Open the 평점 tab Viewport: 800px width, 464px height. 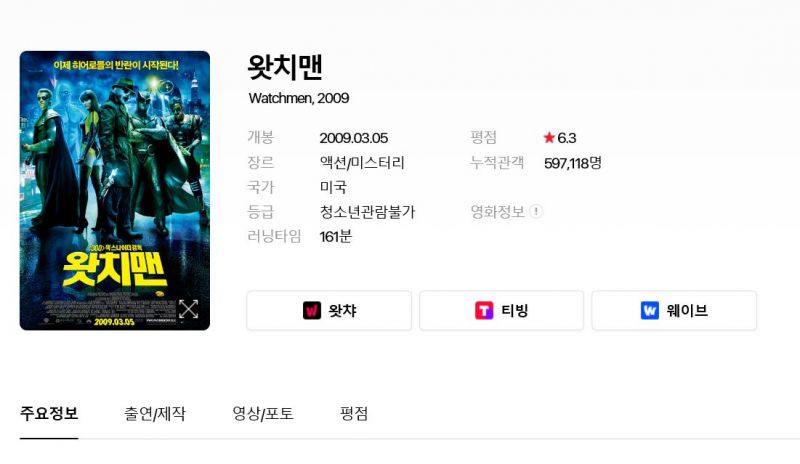click(354, 413)
